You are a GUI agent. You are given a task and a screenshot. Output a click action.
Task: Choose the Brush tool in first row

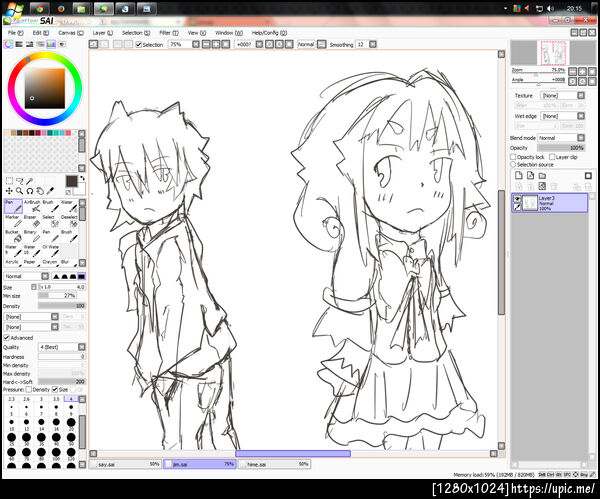[51, 206]
